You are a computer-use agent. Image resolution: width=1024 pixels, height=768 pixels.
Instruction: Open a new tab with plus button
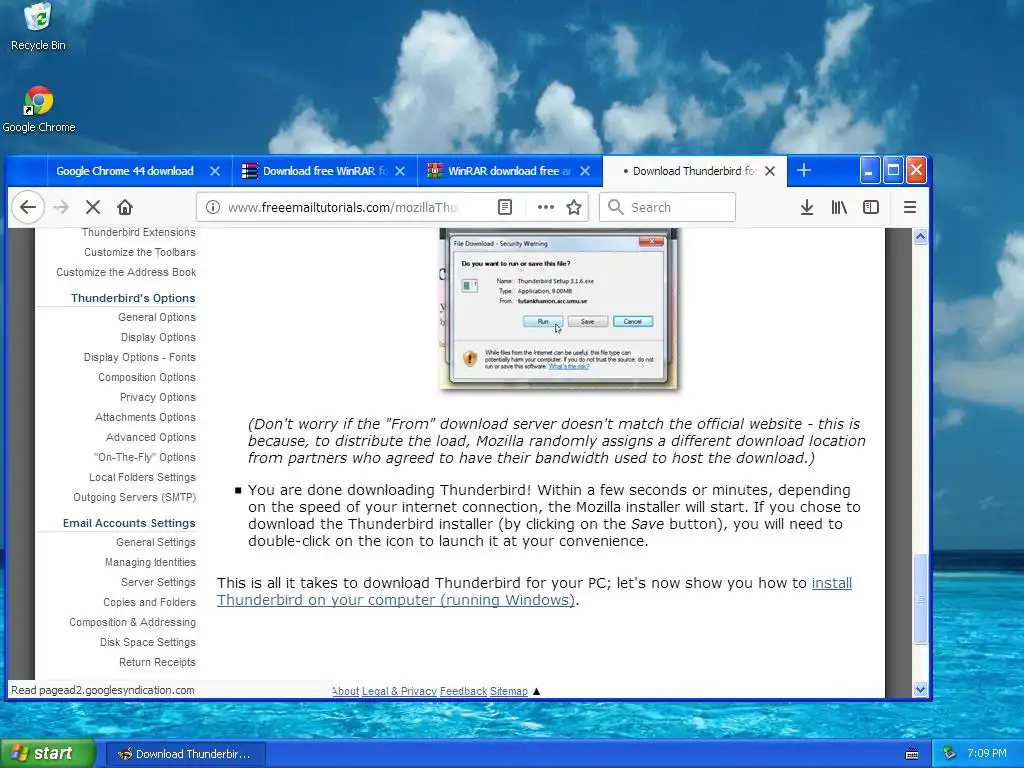tap(804, 170)
